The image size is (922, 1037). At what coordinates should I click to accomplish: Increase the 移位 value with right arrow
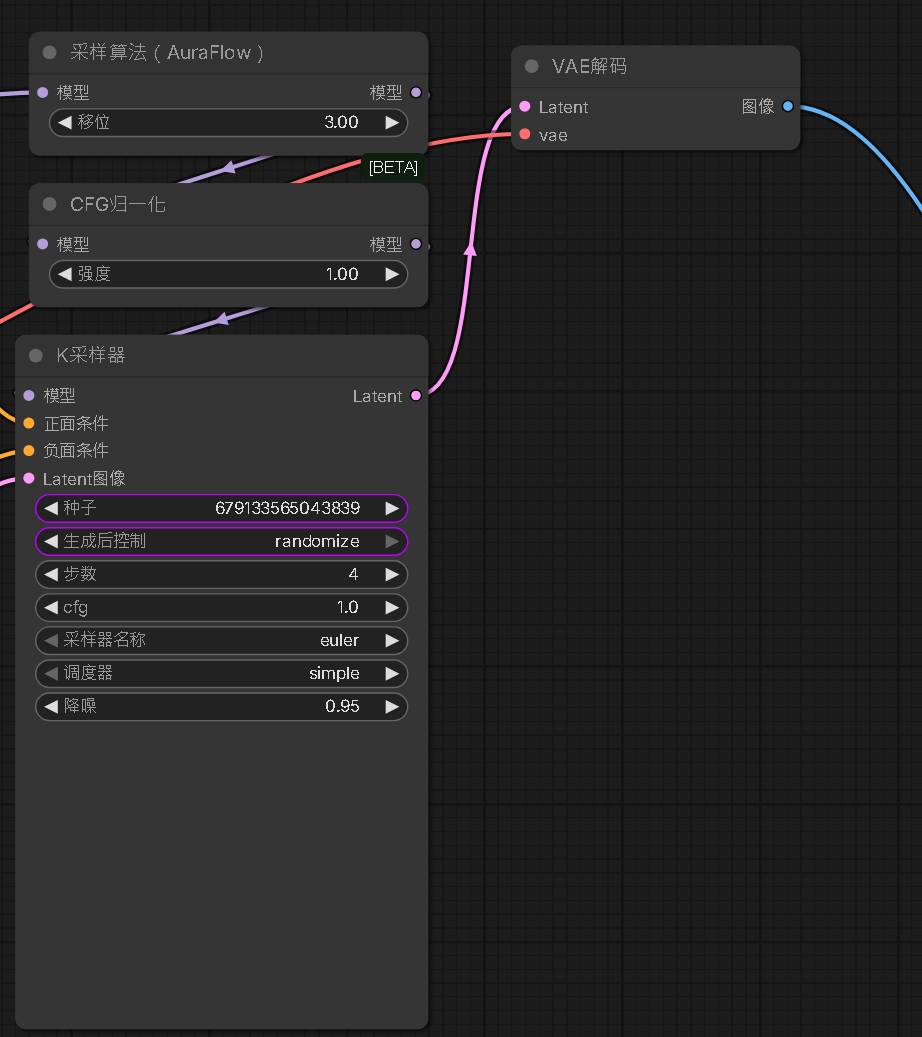392,122
